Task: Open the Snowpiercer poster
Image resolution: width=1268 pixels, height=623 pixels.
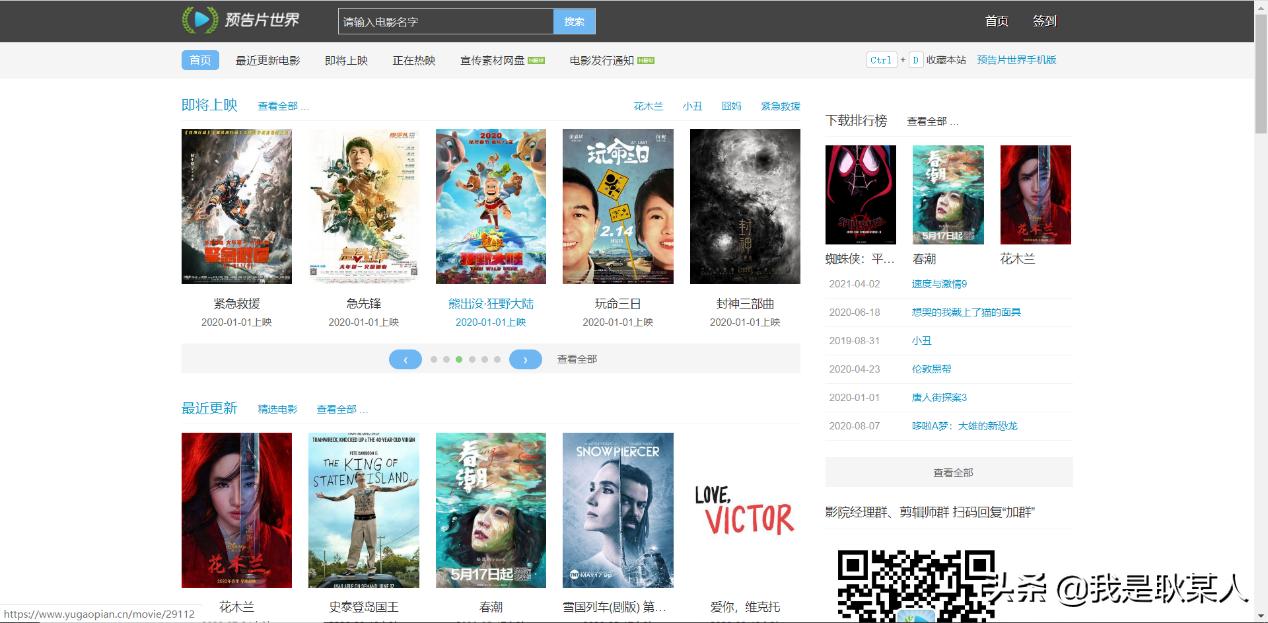Action: tap(618, 510)
